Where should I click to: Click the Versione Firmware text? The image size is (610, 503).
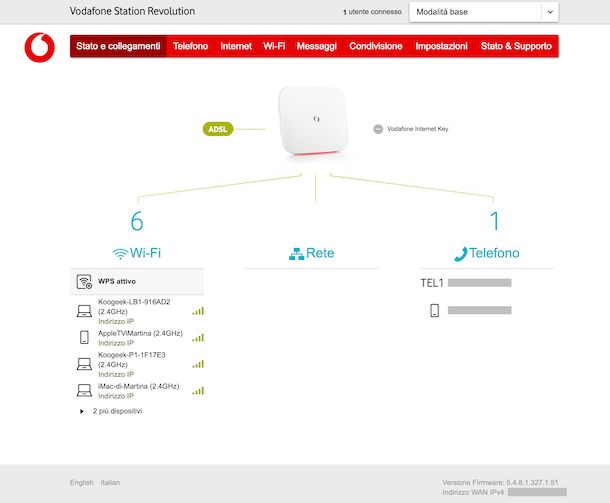click(x=500, y=482)
